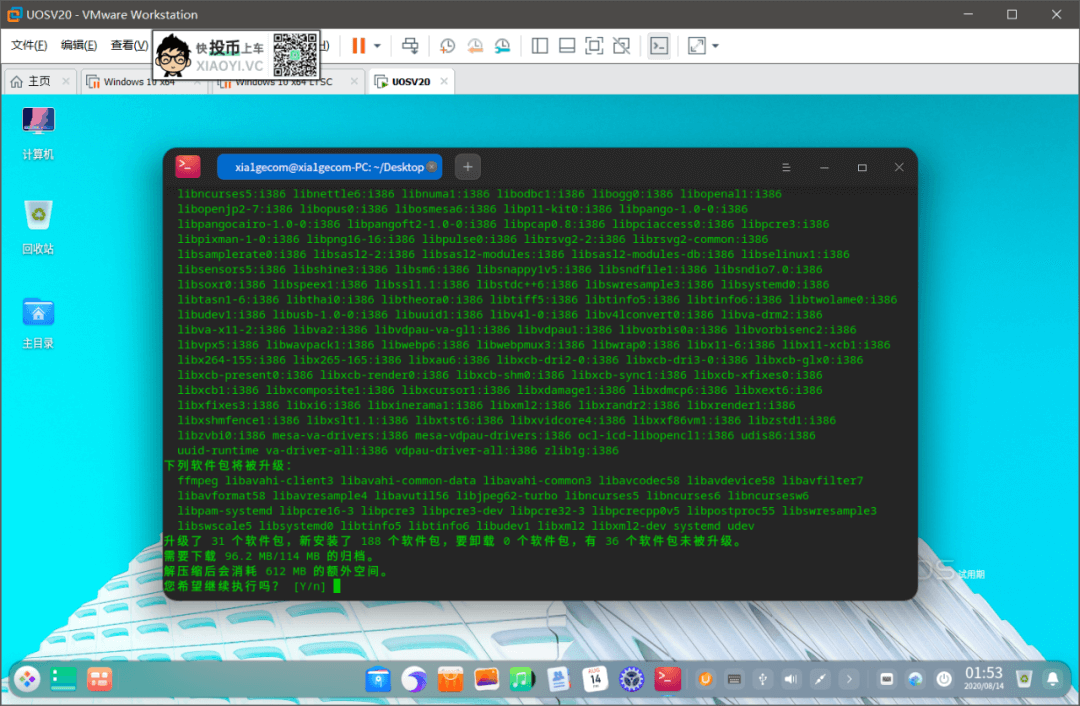Toggle the library sidebar panel
1080x706 pixels.
(x=540, y=46)
